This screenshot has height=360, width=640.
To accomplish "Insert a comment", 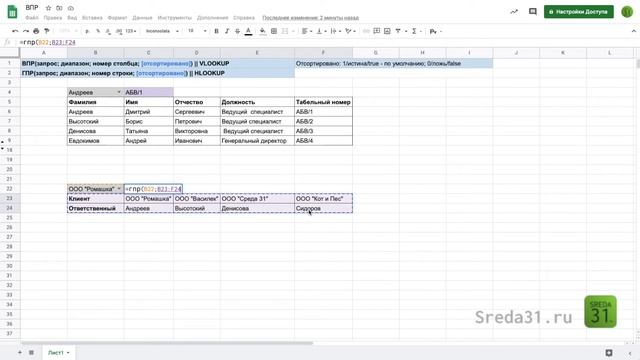I will [x=376, y=31].
